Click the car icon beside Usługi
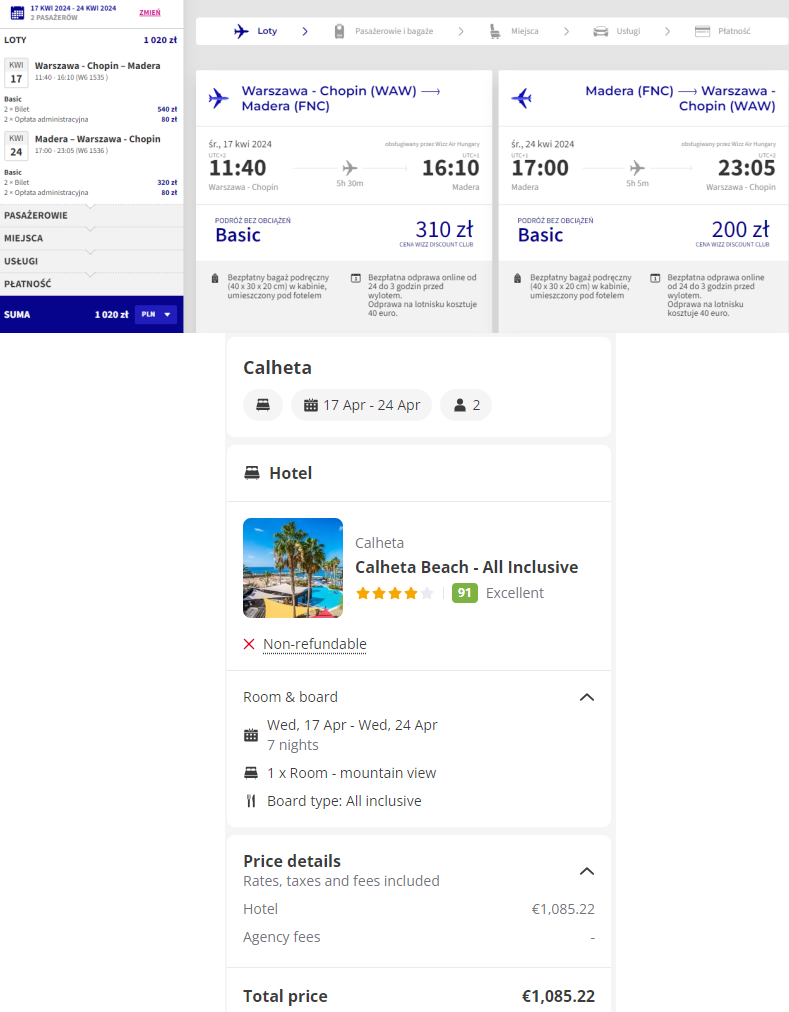The width and height of the screenshot is (789, 1012). (600, 31)
